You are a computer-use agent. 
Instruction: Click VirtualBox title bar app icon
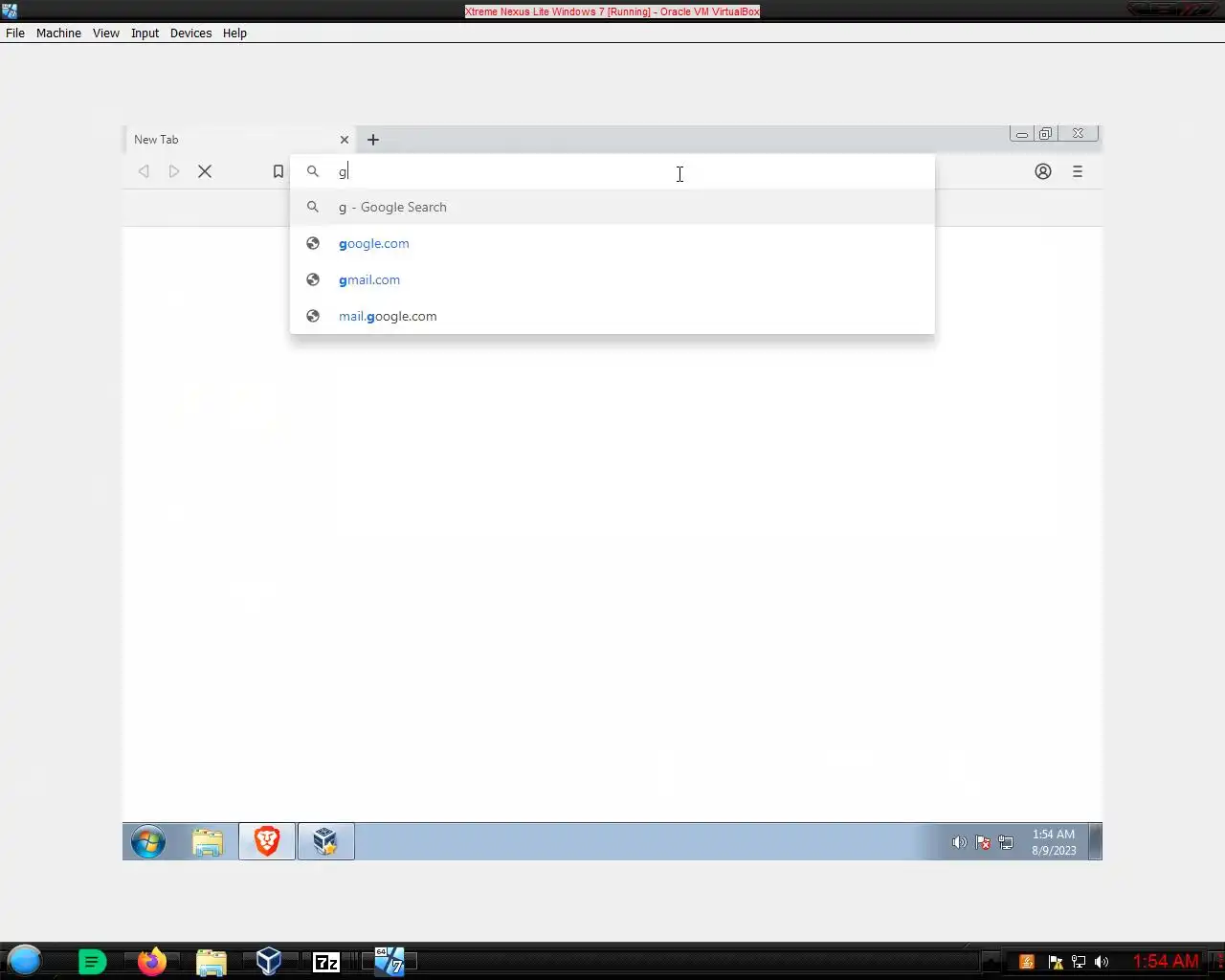point(10,11)
